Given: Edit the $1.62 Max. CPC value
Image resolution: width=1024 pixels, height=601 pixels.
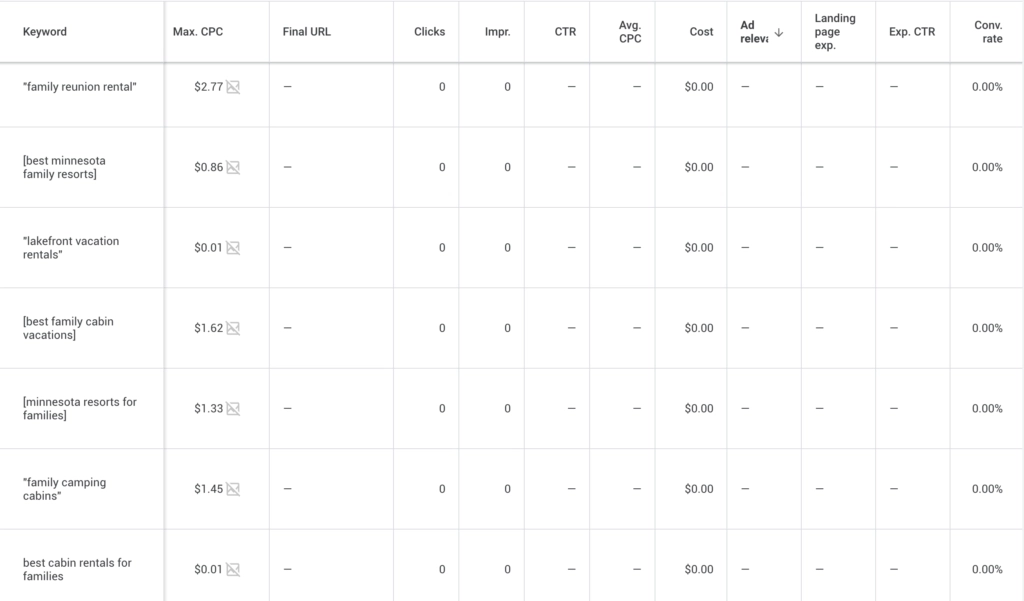Looking at the screenshot, I should [208, 328].
